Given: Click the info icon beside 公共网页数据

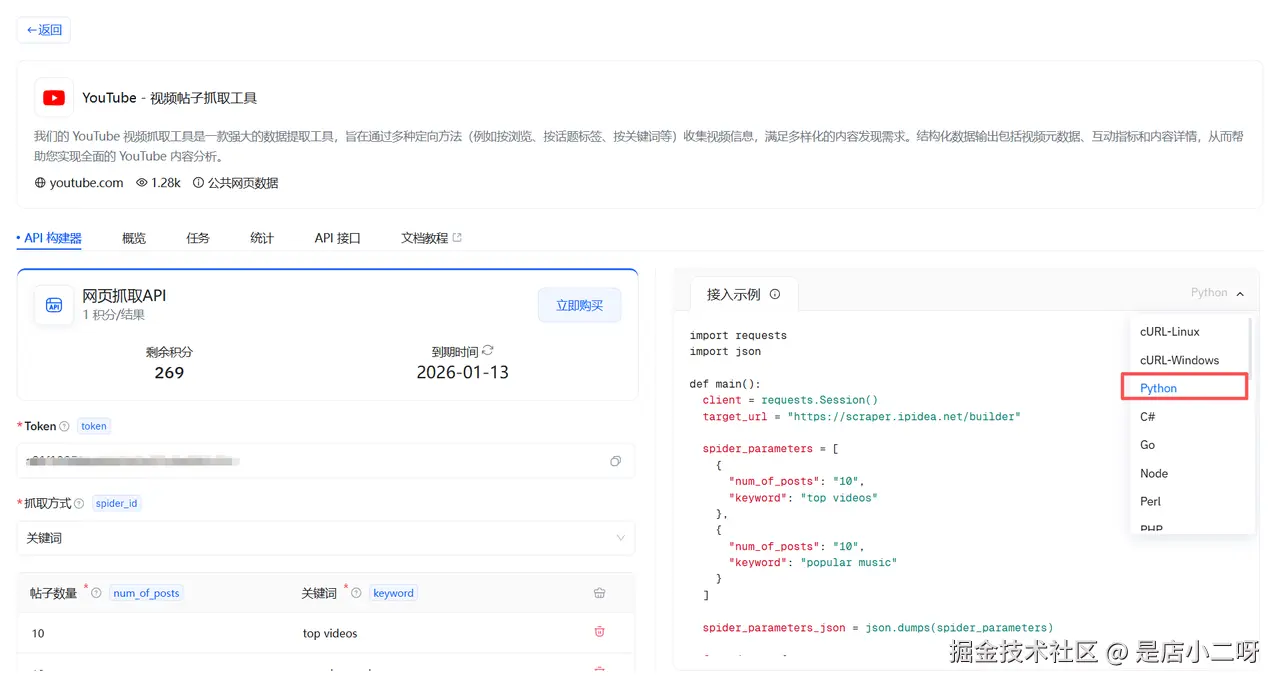Looking at the screenshot, I should [198, 183].
